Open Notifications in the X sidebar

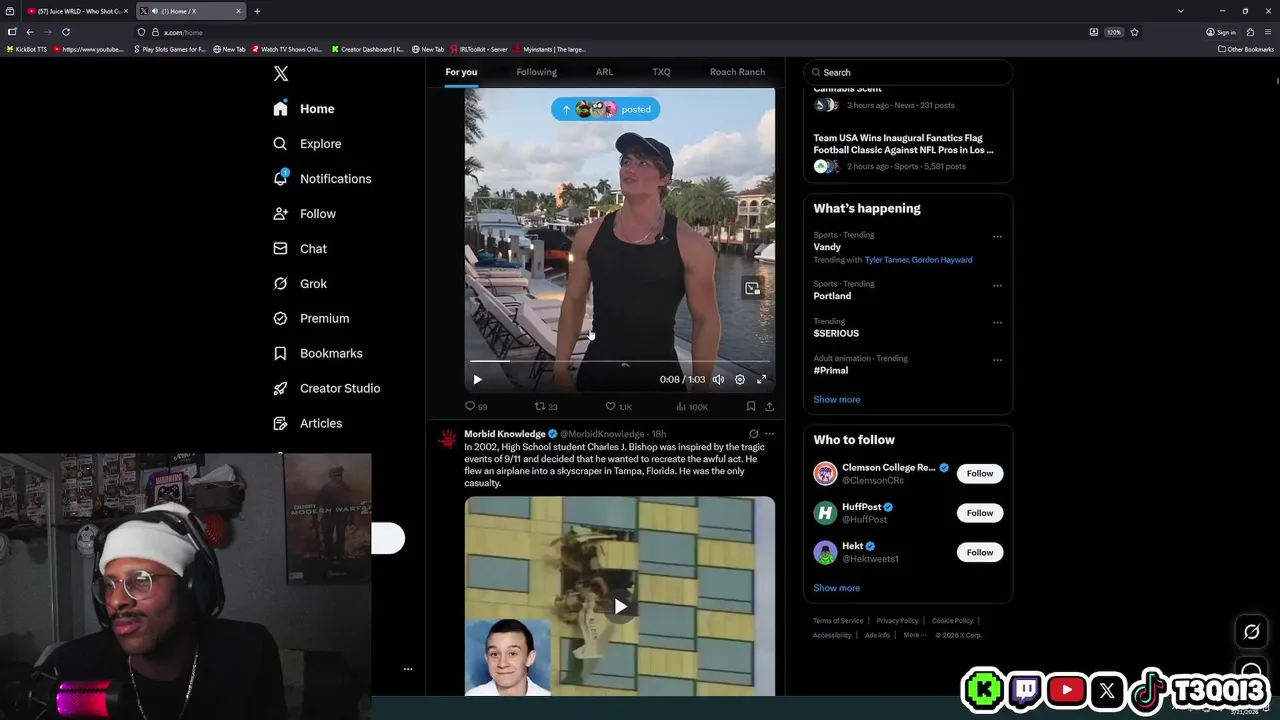(322, 179)
